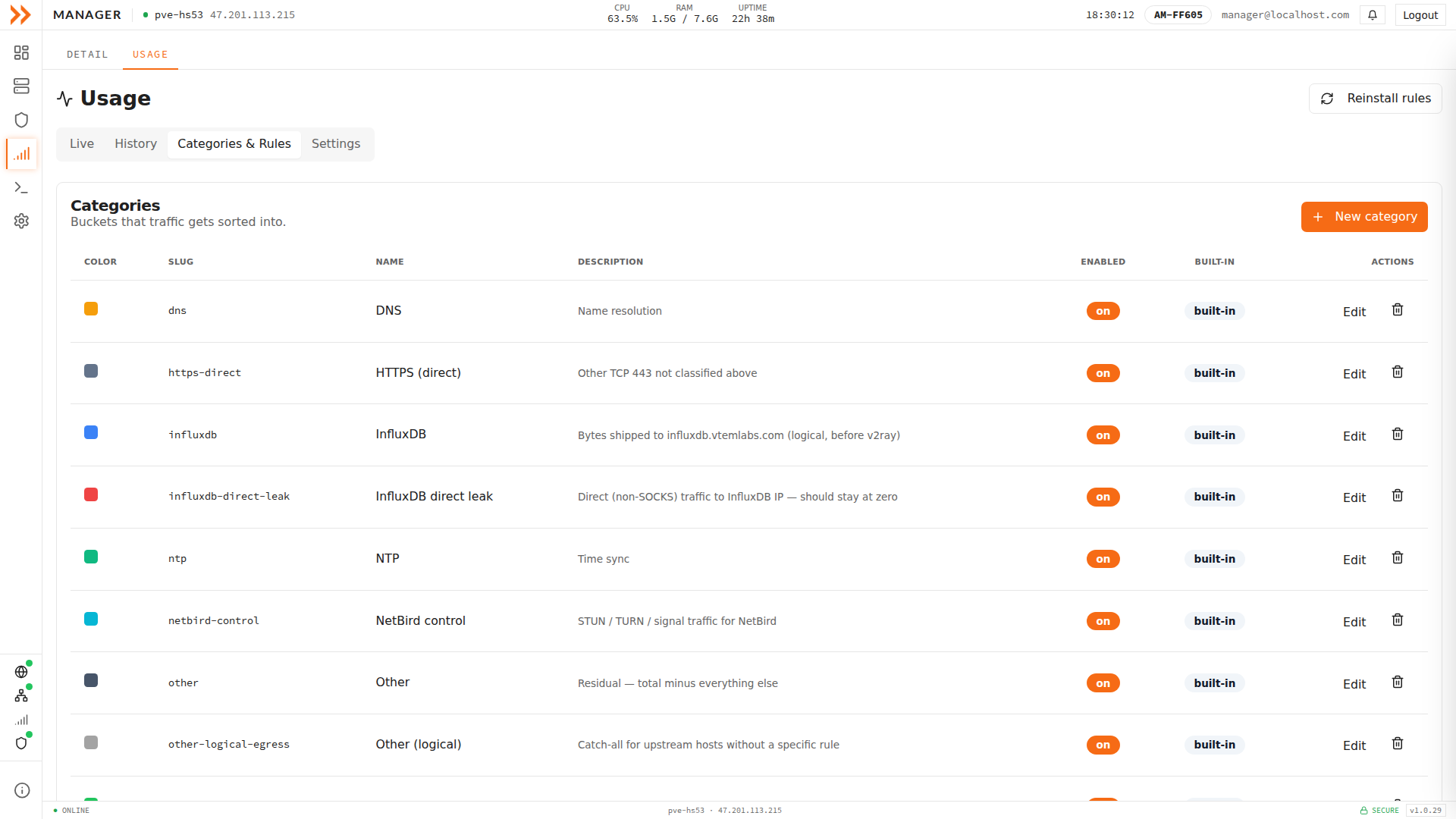Click Reinstall rules button
Viewport: 1456px width, 819px height.
(x=1375, y=99)
